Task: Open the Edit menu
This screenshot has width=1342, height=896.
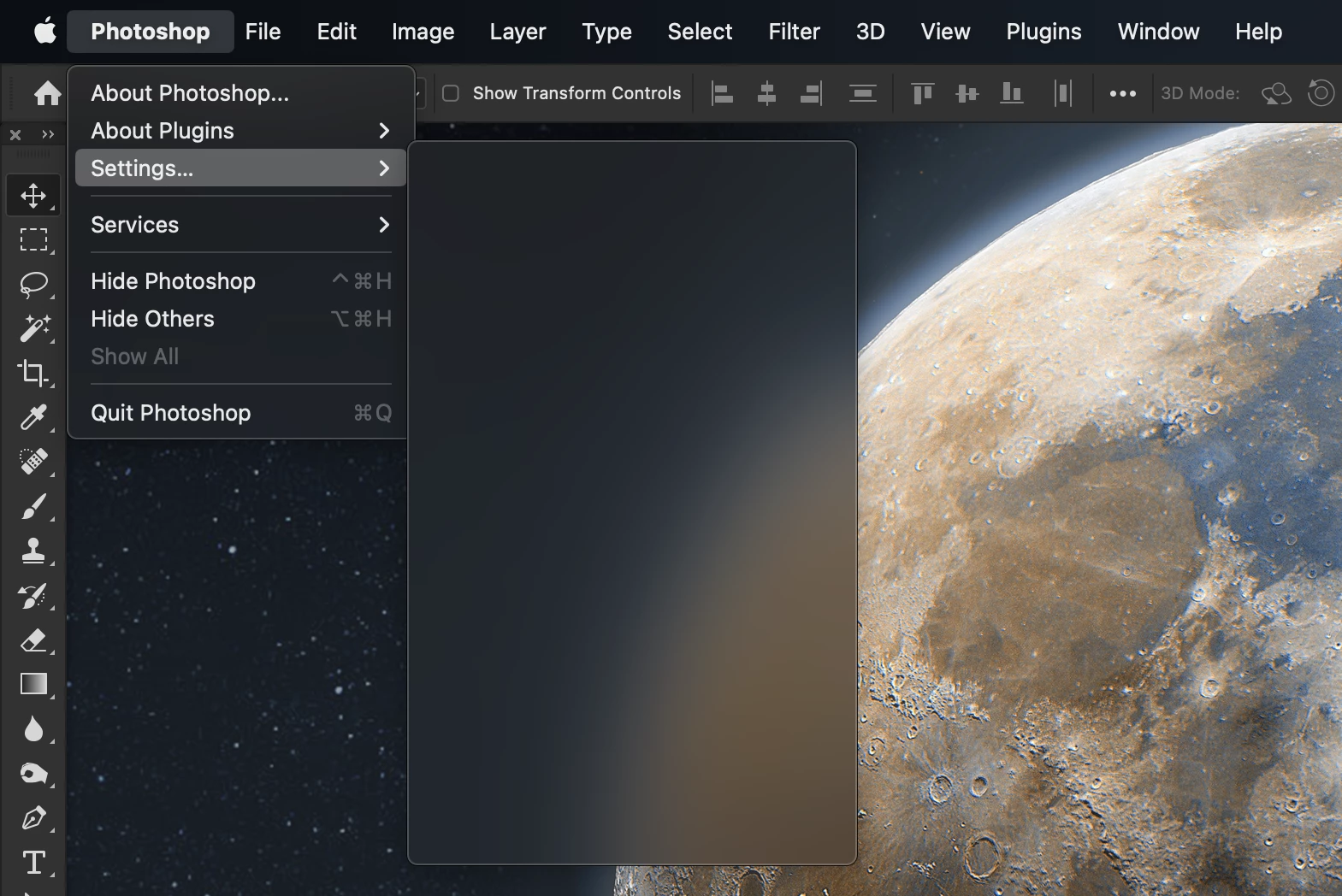Action: click(336, 32)
